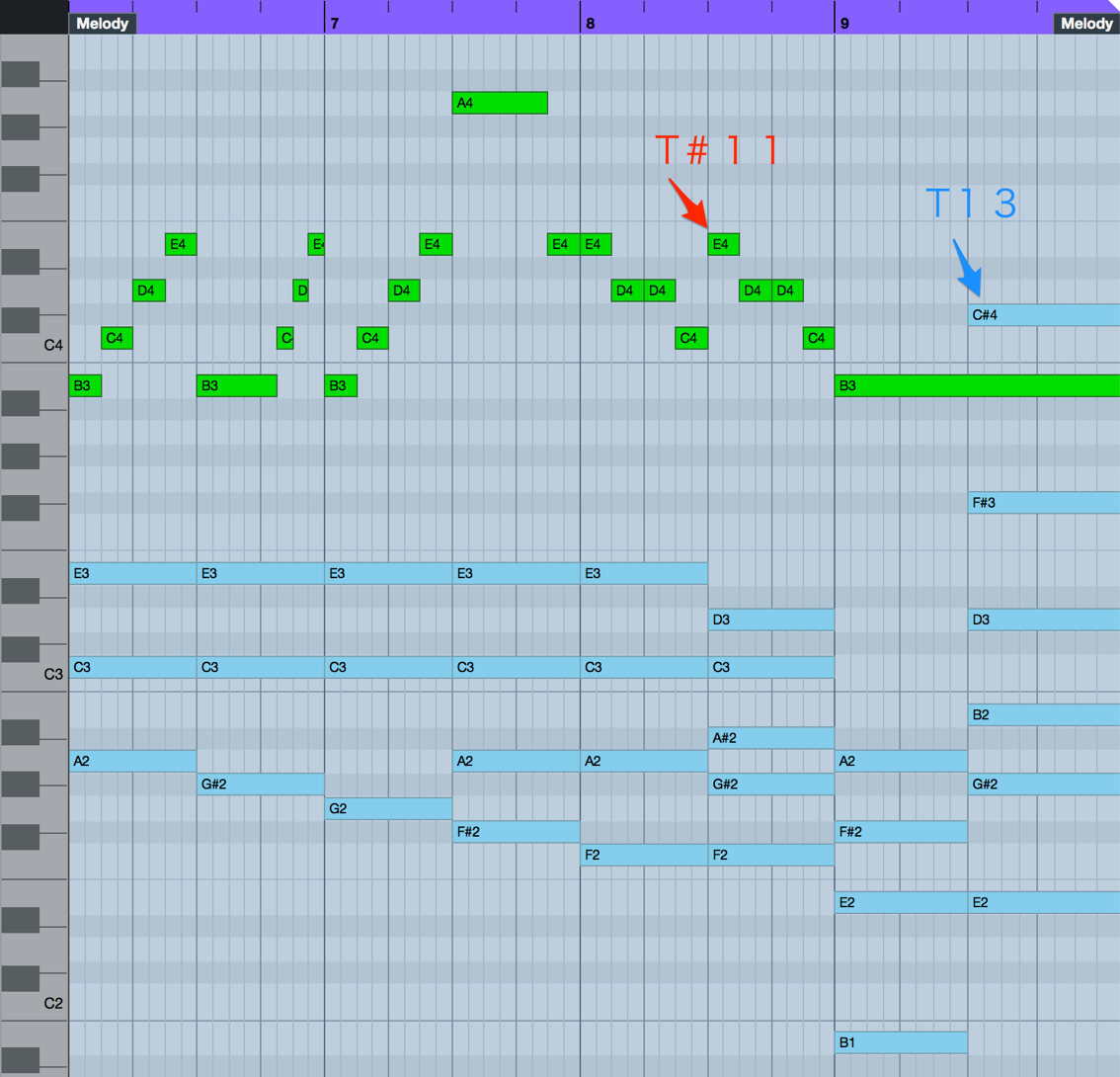Image resolution: width=1120 pixels, height=1077 pixels.
Task: Select the F#2 note in bar 9
Action: [901, 832]
